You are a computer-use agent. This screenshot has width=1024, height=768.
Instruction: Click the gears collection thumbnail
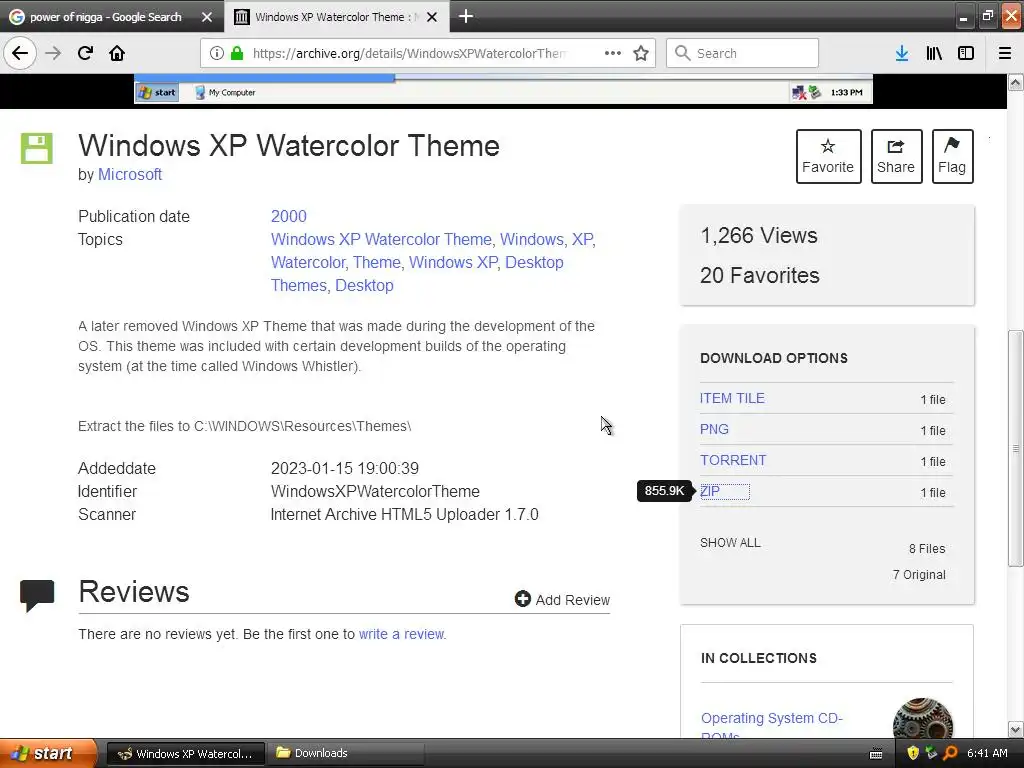click(x=922, y=718)
